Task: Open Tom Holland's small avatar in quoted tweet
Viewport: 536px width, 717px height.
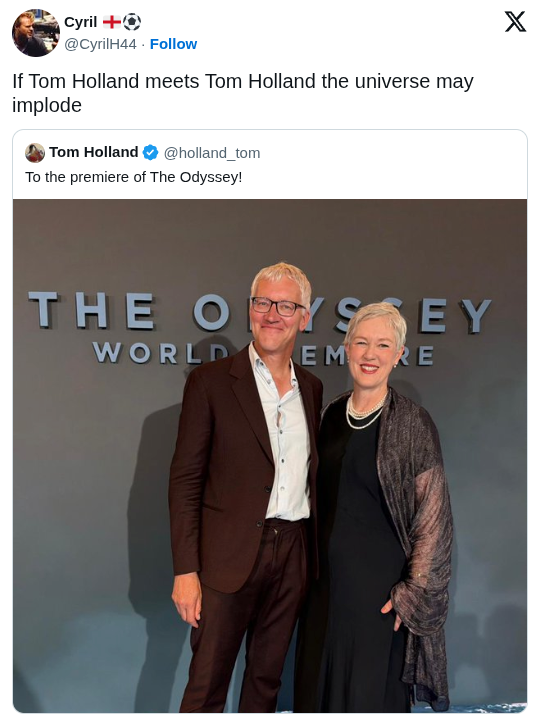Action: click(35, 153)
